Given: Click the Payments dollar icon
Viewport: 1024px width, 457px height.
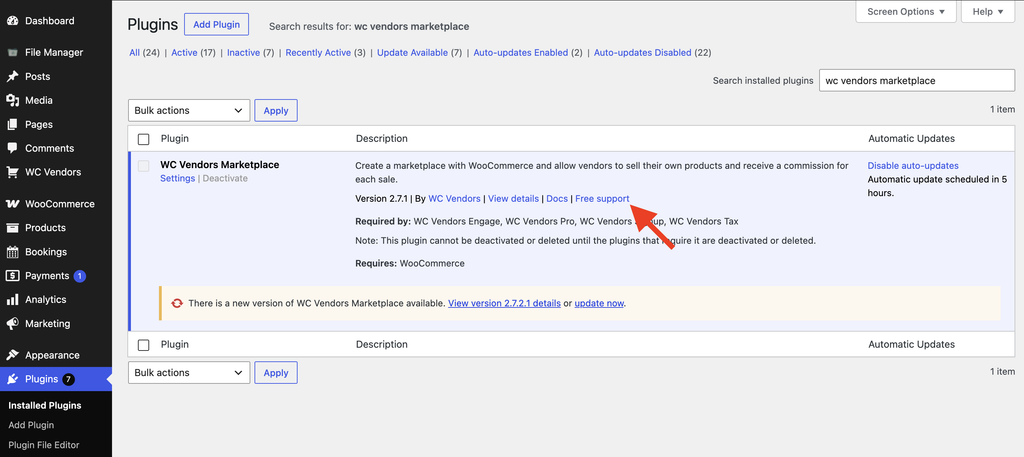Looking at the screenshot, I should coord(12,276).
